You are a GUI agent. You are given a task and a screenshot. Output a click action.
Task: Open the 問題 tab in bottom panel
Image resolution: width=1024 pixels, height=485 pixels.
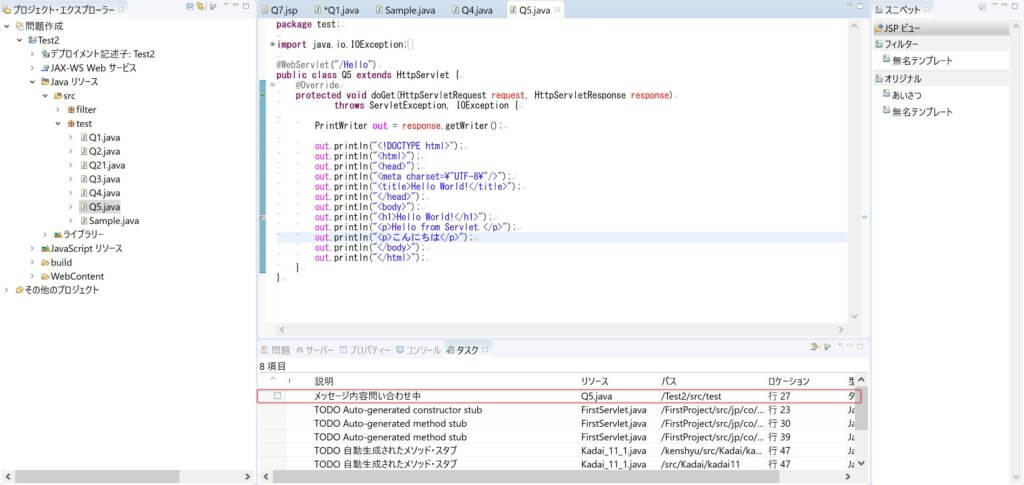276,350
